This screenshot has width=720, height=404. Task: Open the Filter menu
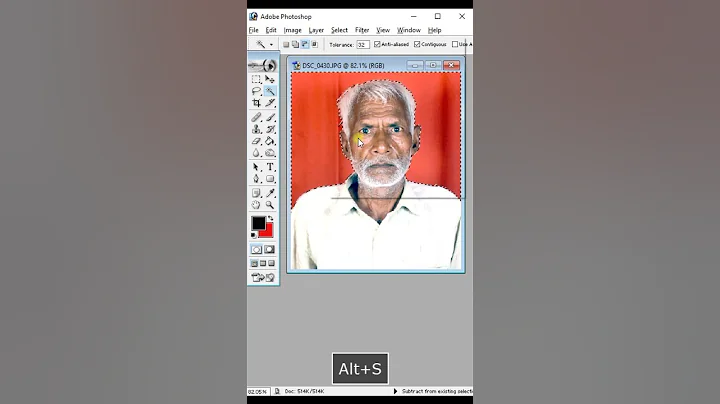coord(362,30)
